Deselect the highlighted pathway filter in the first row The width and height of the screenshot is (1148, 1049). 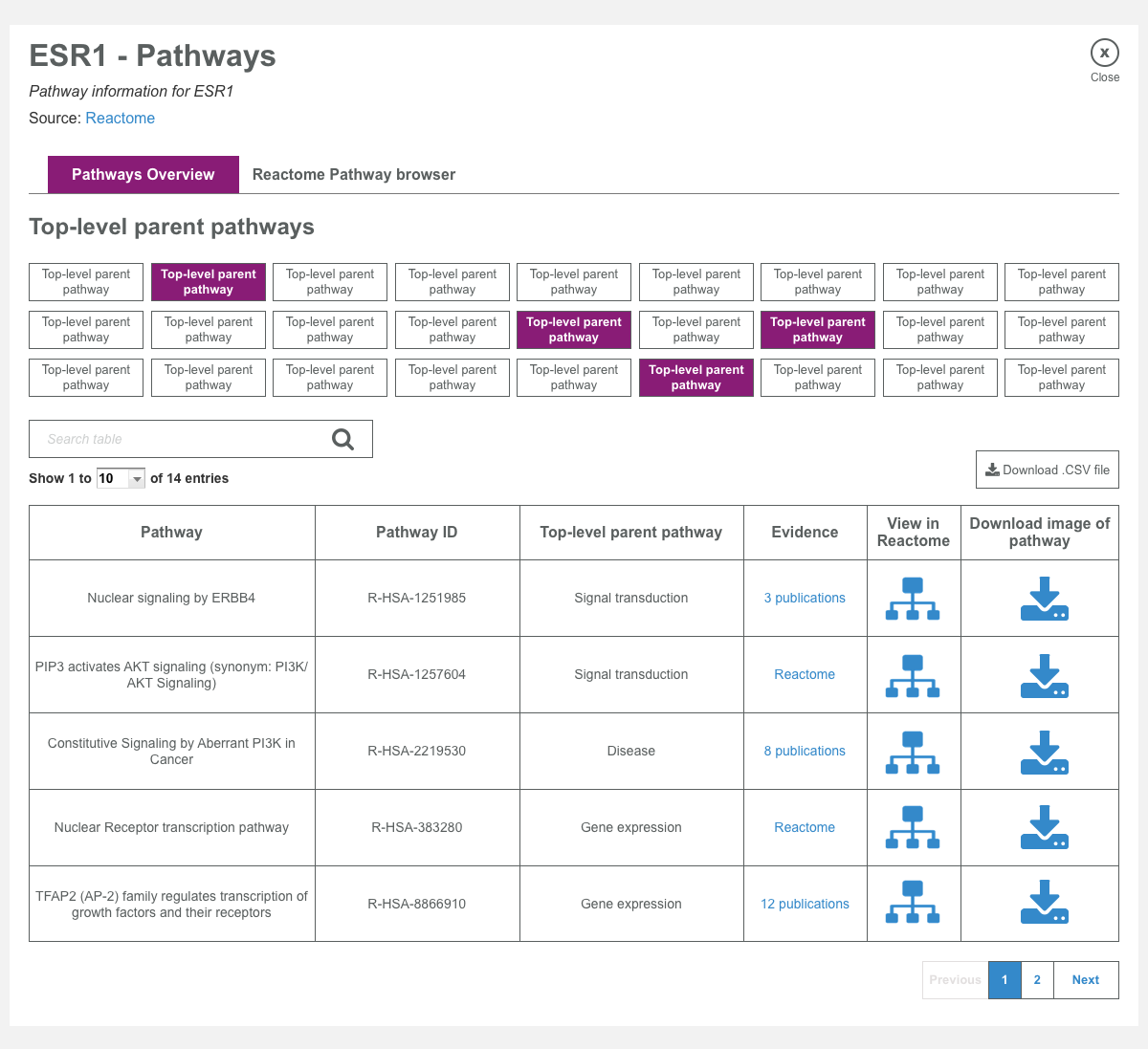point(208,281)
